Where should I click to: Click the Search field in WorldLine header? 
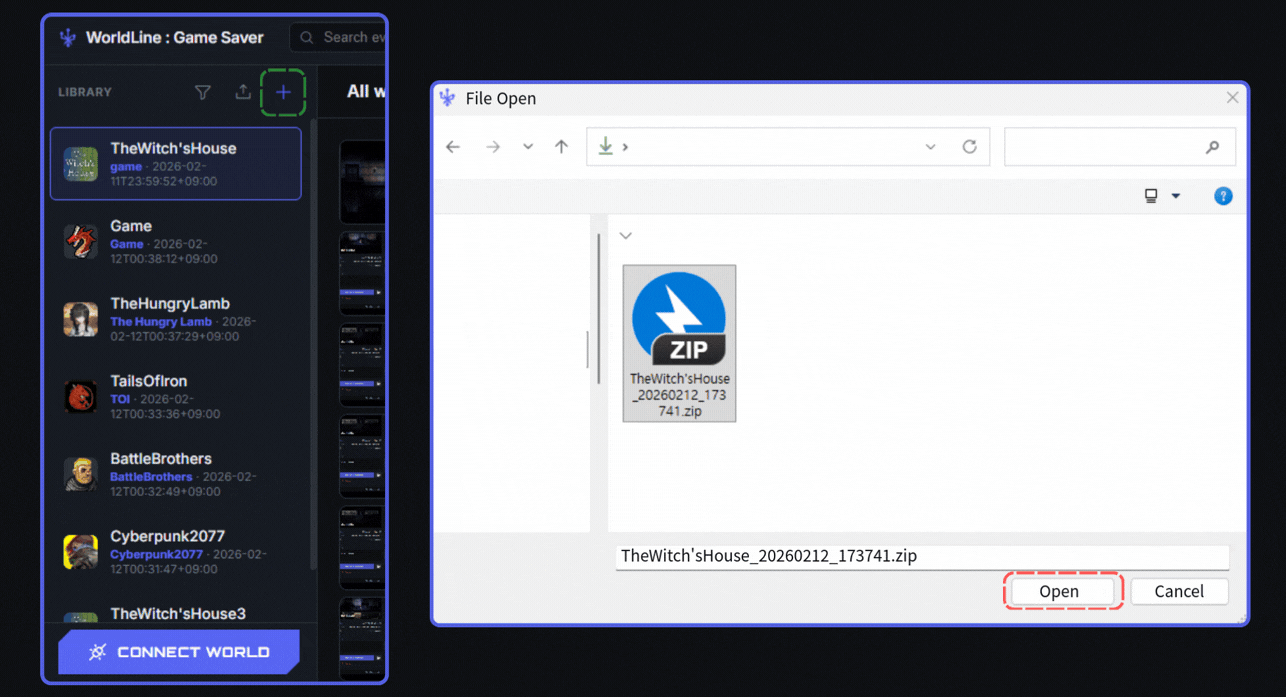(x=338, y=38)
